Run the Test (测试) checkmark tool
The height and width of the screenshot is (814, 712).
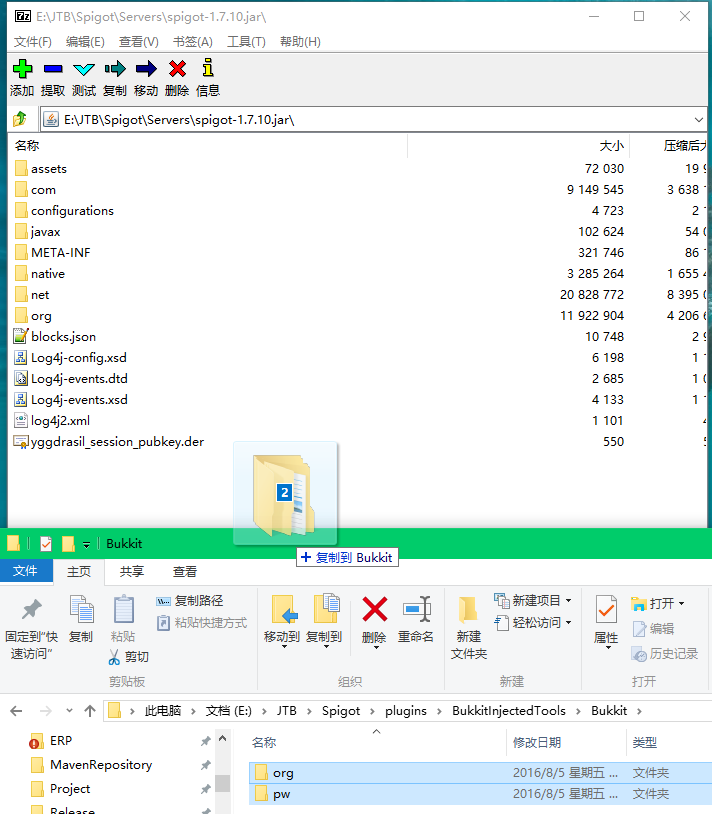click(84, 78)
